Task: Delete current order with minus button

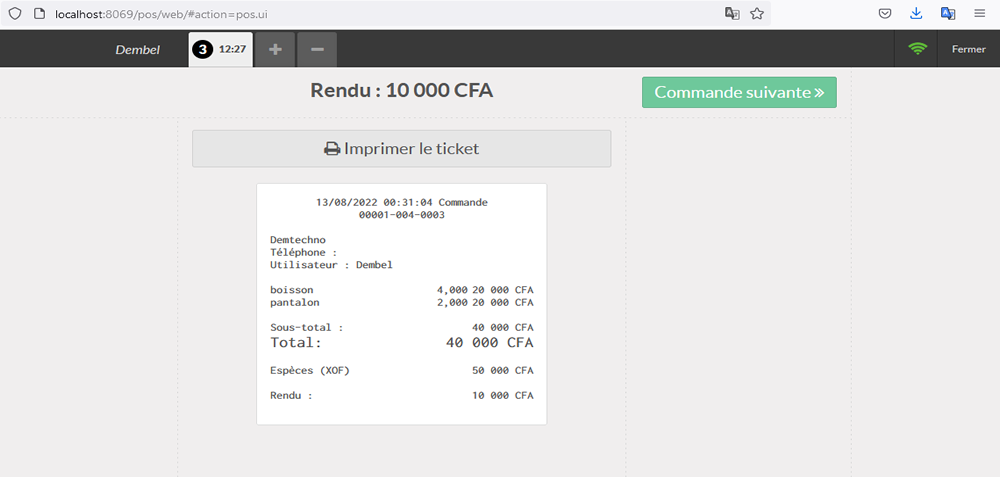Action: pyautogui.click(x=316, y=49)
